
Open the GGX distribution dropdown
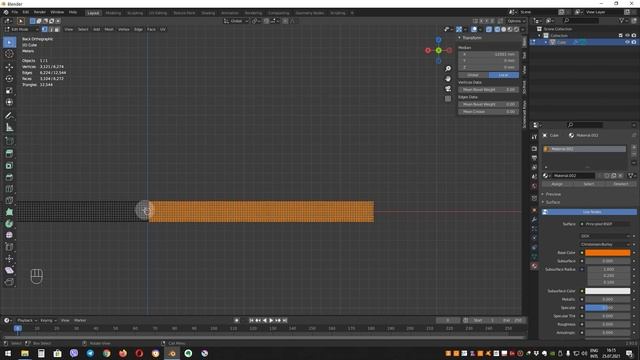coord(605,236)
